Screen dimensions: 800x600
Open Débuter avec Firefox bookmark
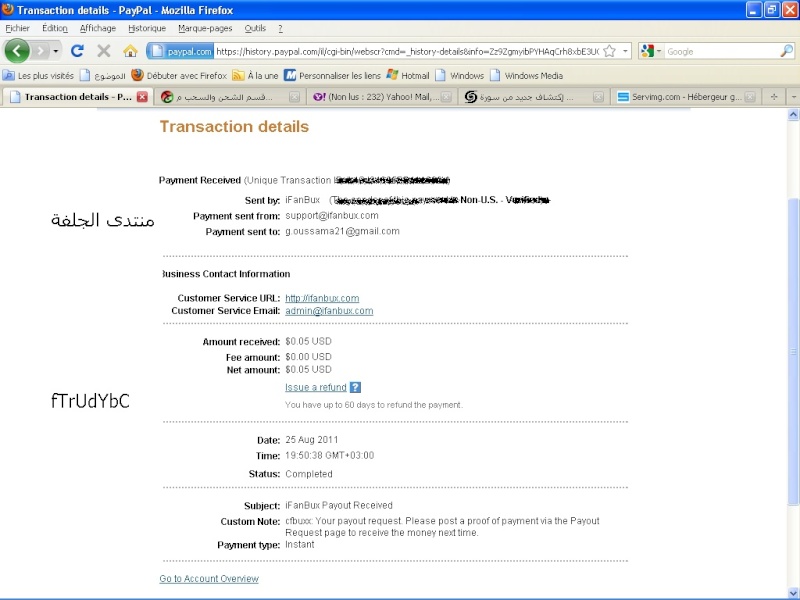(x=179, y=76)
